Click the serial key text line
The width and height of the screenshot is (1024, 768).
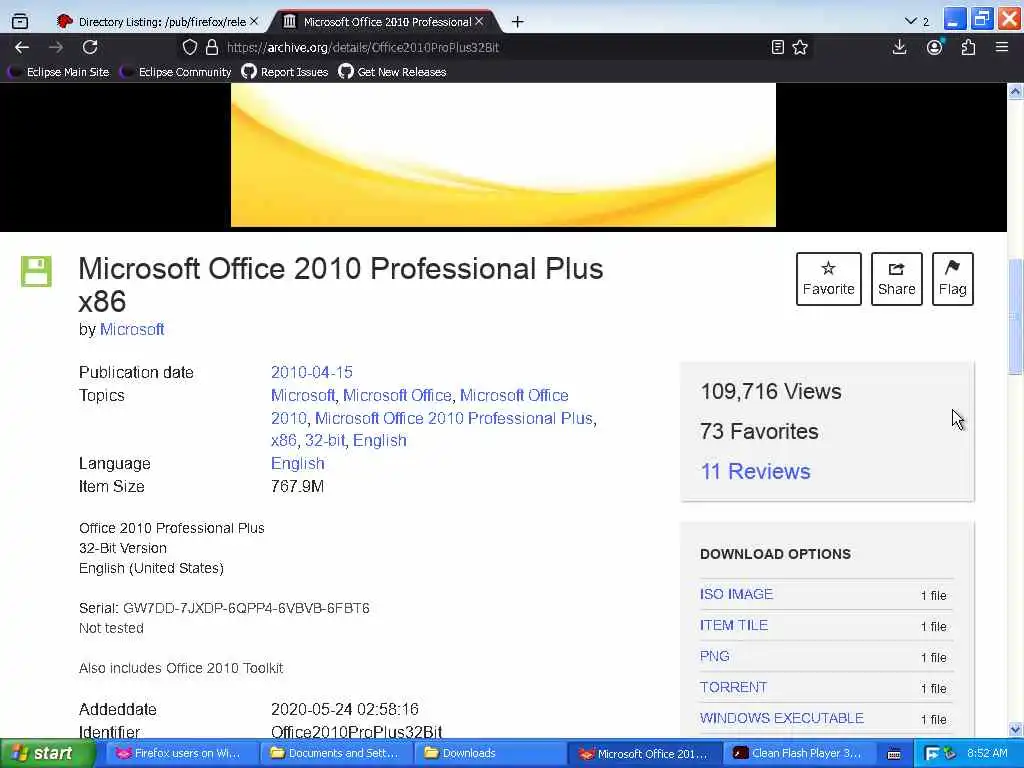coord(224,609)
